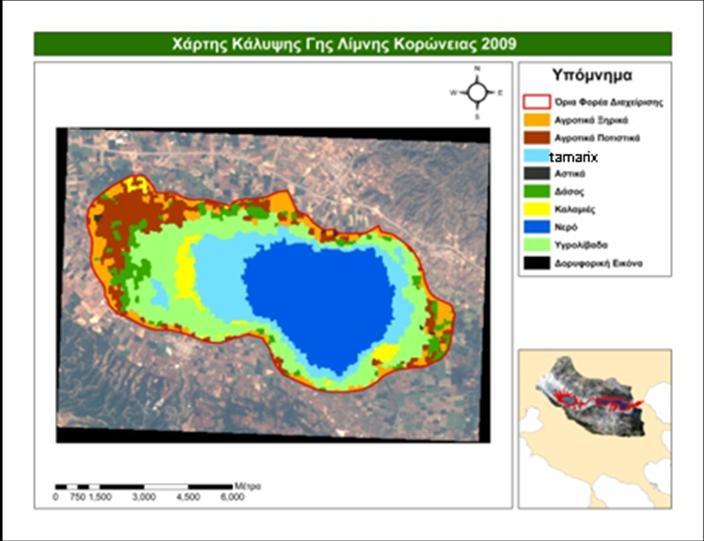
Task: Click the legend label Όρια Φορέα Διαχείρισης
Action: click(x=609, y=102)
